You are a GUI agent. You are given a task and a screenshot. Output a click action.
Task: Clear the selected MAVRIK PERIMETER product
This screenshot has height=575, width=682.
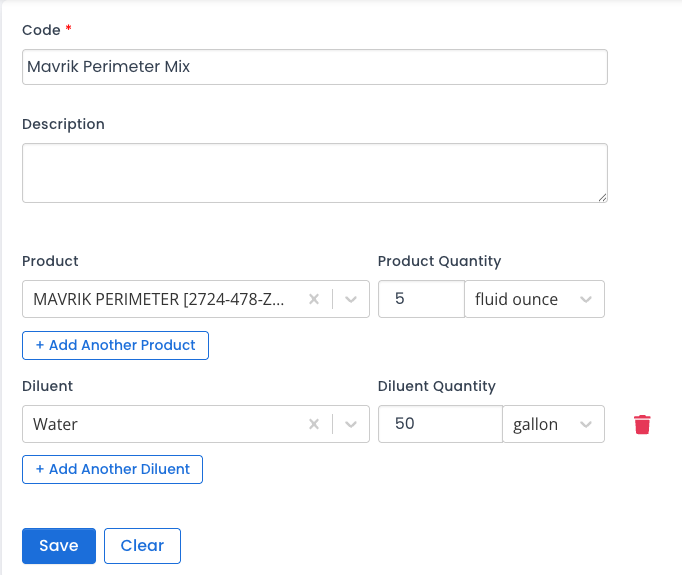(x=314, y=299)
